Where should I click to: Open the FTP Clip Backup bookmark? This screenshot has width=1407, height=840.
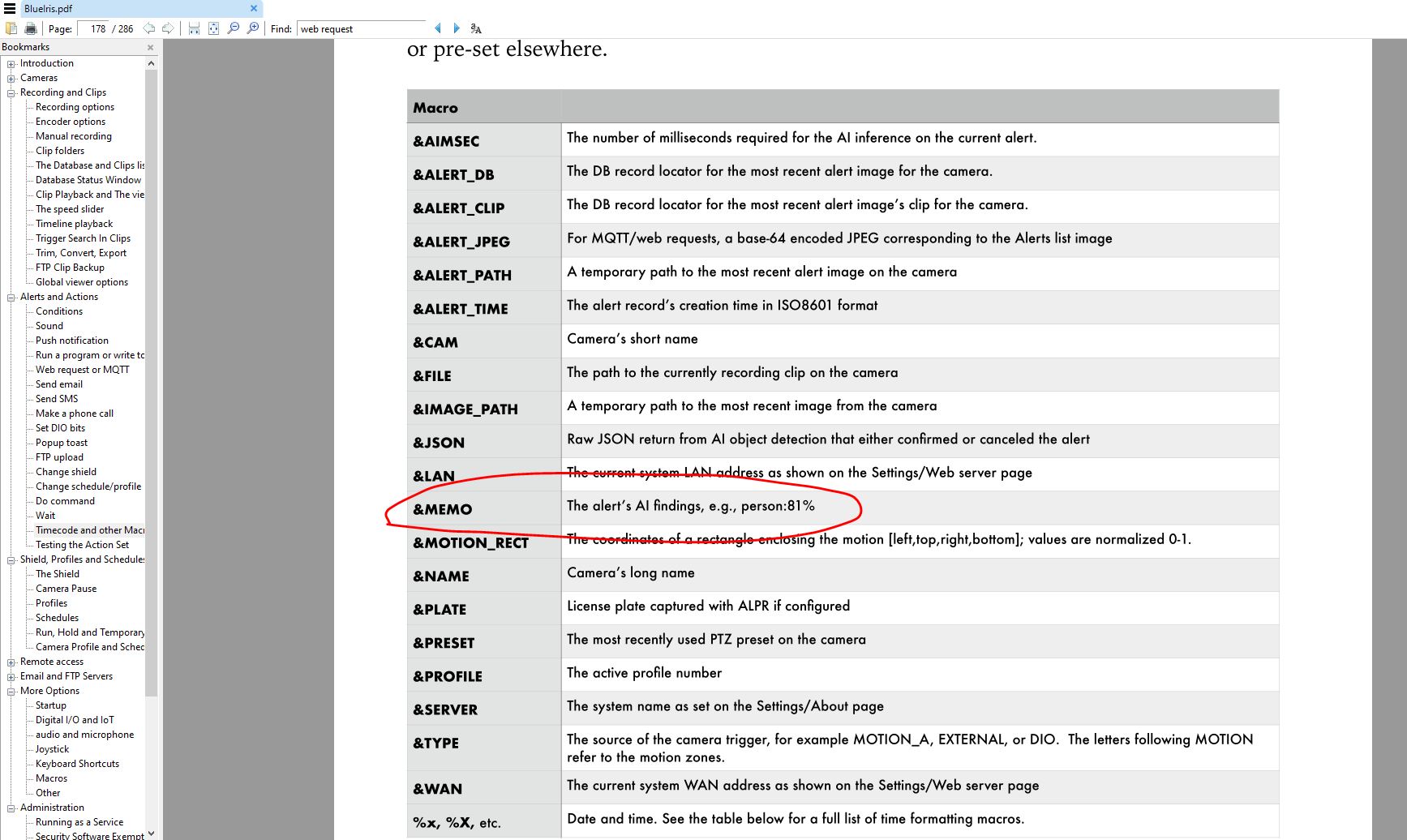point(70,268)
